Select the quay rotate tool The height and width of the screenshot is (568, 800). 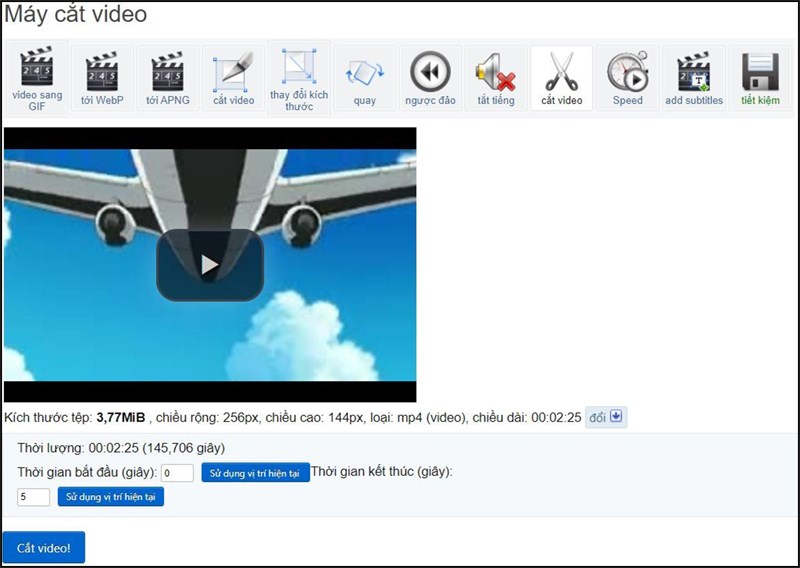click(364, 78)
